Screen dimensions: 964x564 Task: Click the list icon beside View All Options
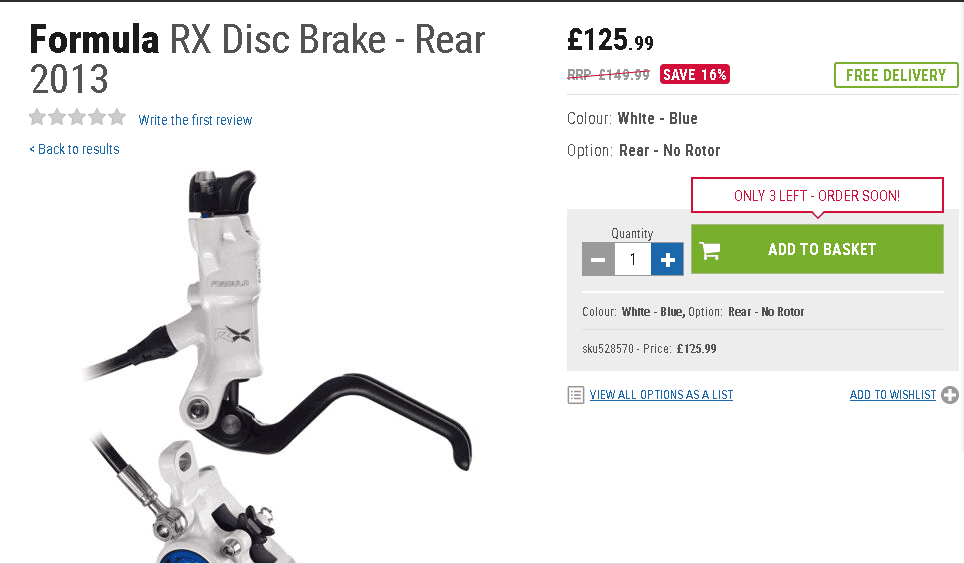pos(576,395)
